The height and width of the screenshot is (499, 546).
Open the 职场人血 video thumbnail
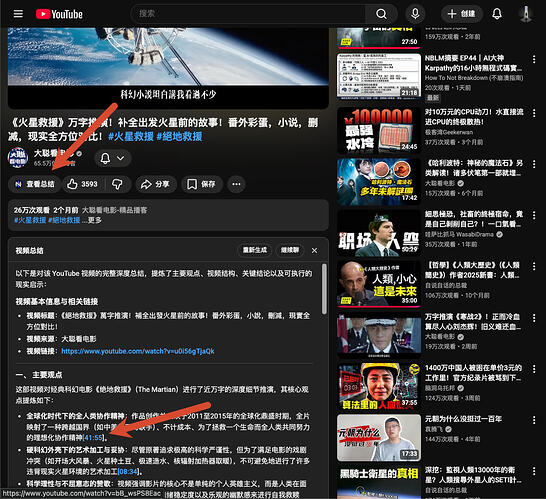(379, 233)
